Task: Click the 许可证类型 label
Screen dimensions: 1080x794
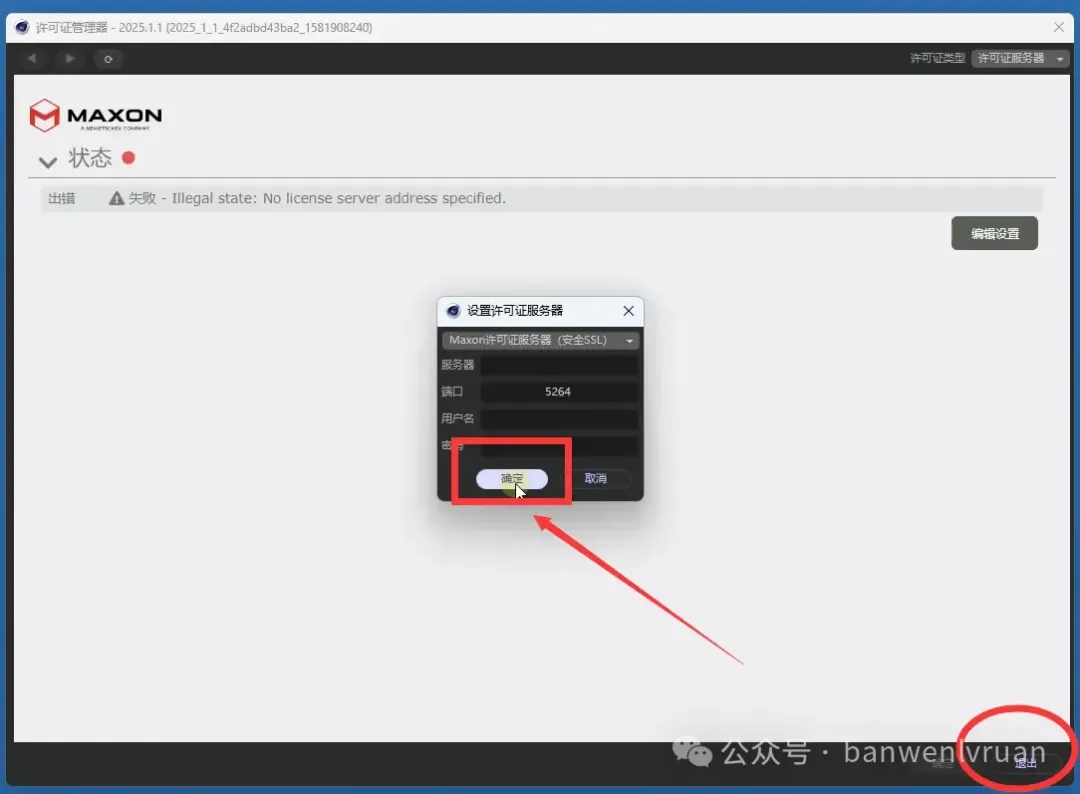Action: coord(937,59)
